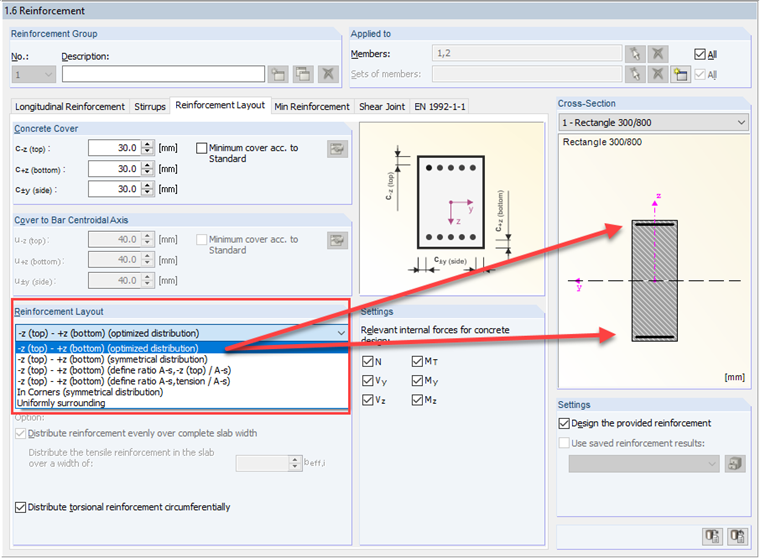
Task: Click the left icon button at bottom right
Action: pyautogui.click(x=712, y=536)
